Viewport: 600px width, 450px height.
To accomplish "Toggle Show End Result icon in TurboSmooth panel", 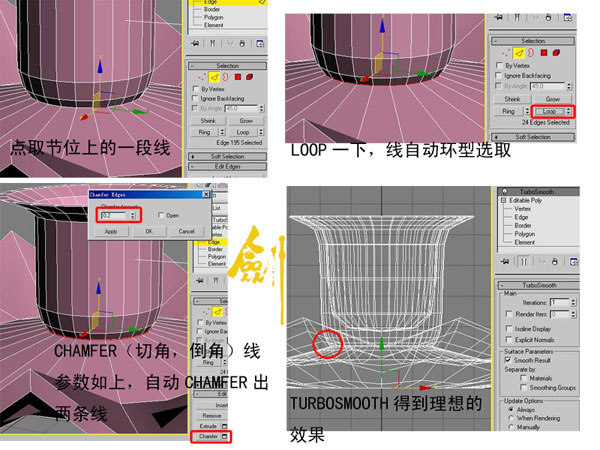I will 523,262.
